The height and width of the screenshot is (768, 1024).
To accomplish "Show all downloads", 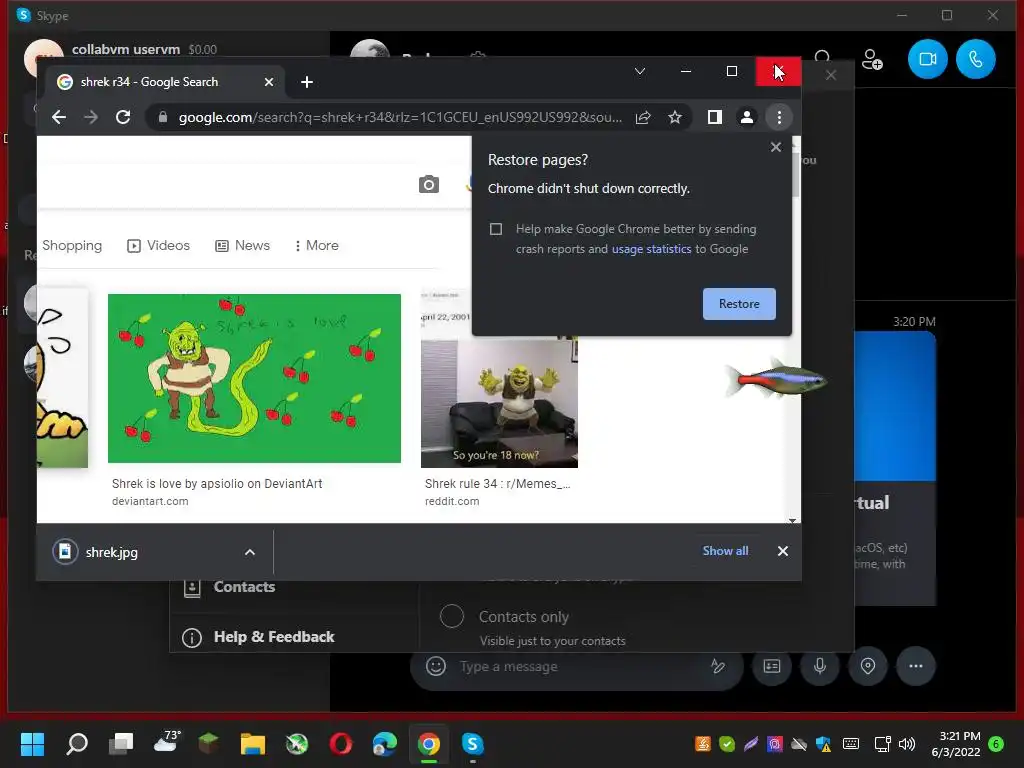I will pyautogui.click(x=726, y=551).
